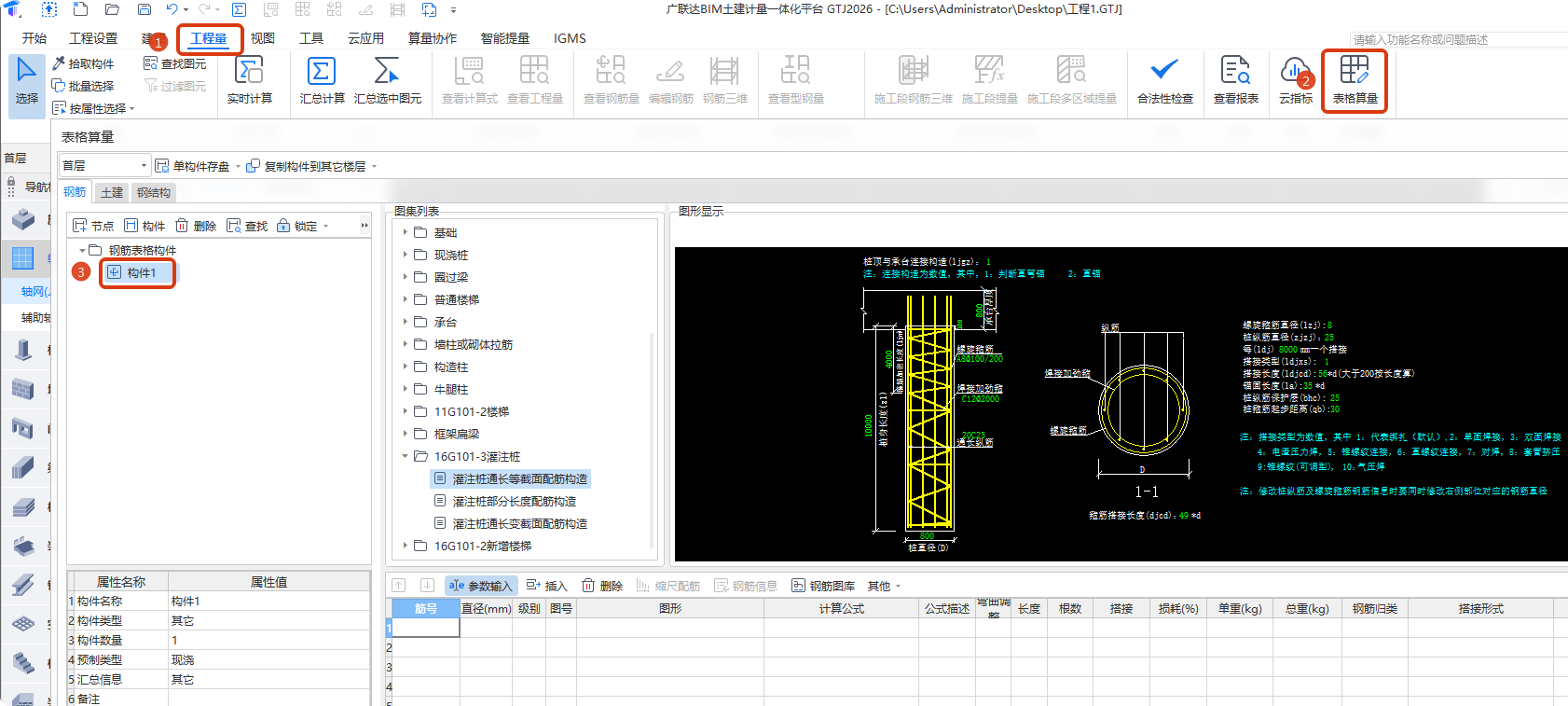The image size is (1568, 706).
Task: Select 构件1 in the component tree
Action: coord(141,272)
